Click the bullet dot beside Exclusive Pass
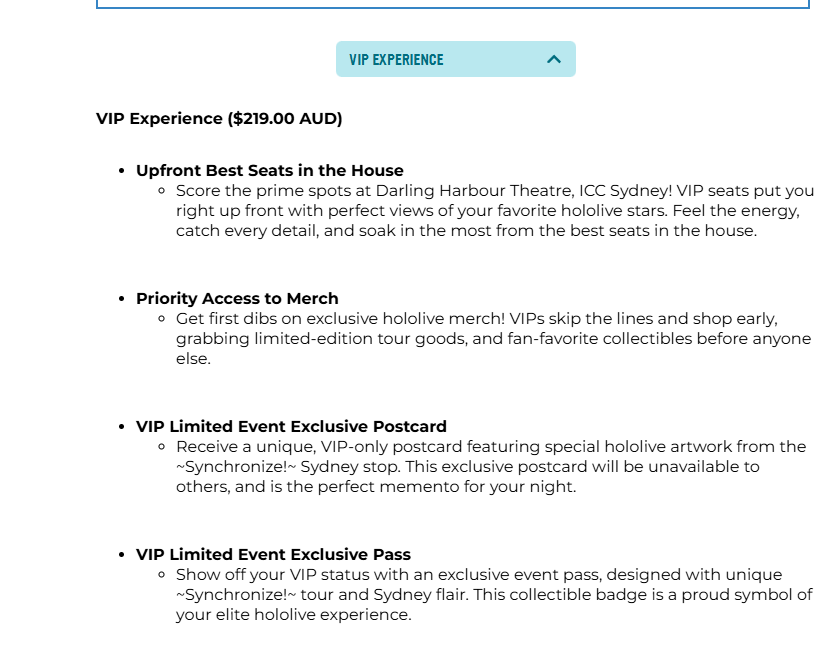The image size is (837, 647). tap(122, 555)
